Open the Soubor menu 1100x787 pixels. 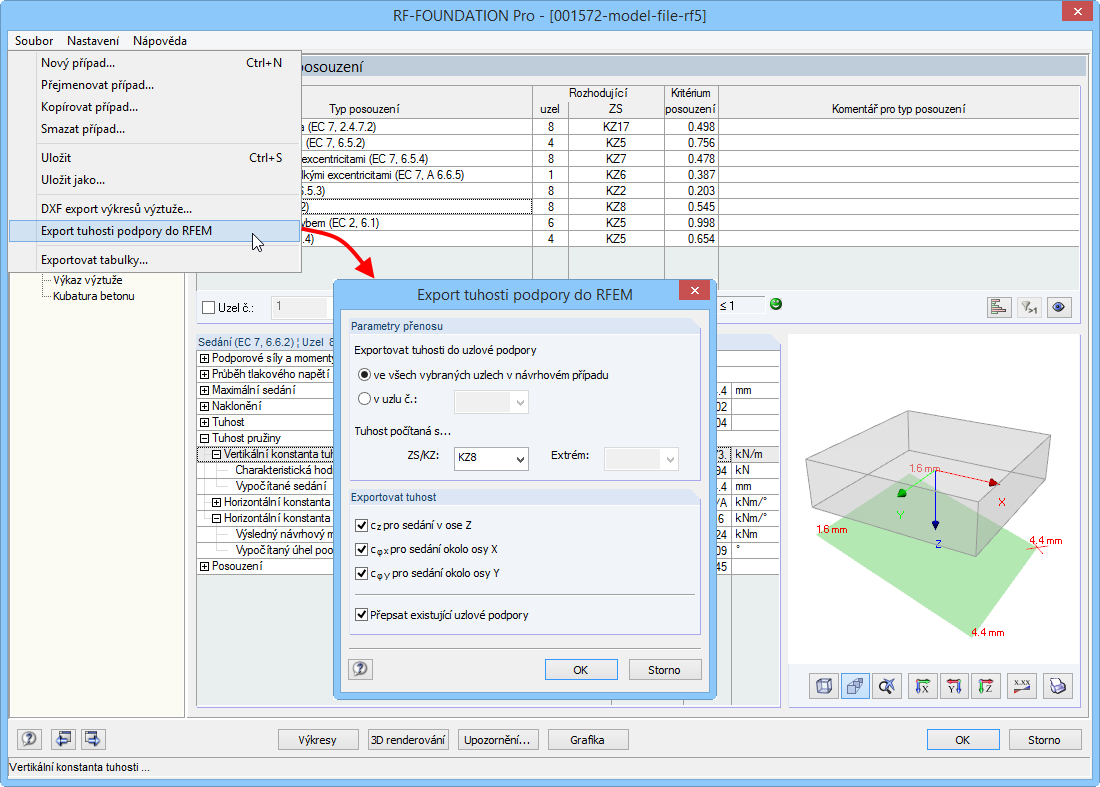[34, 41]
